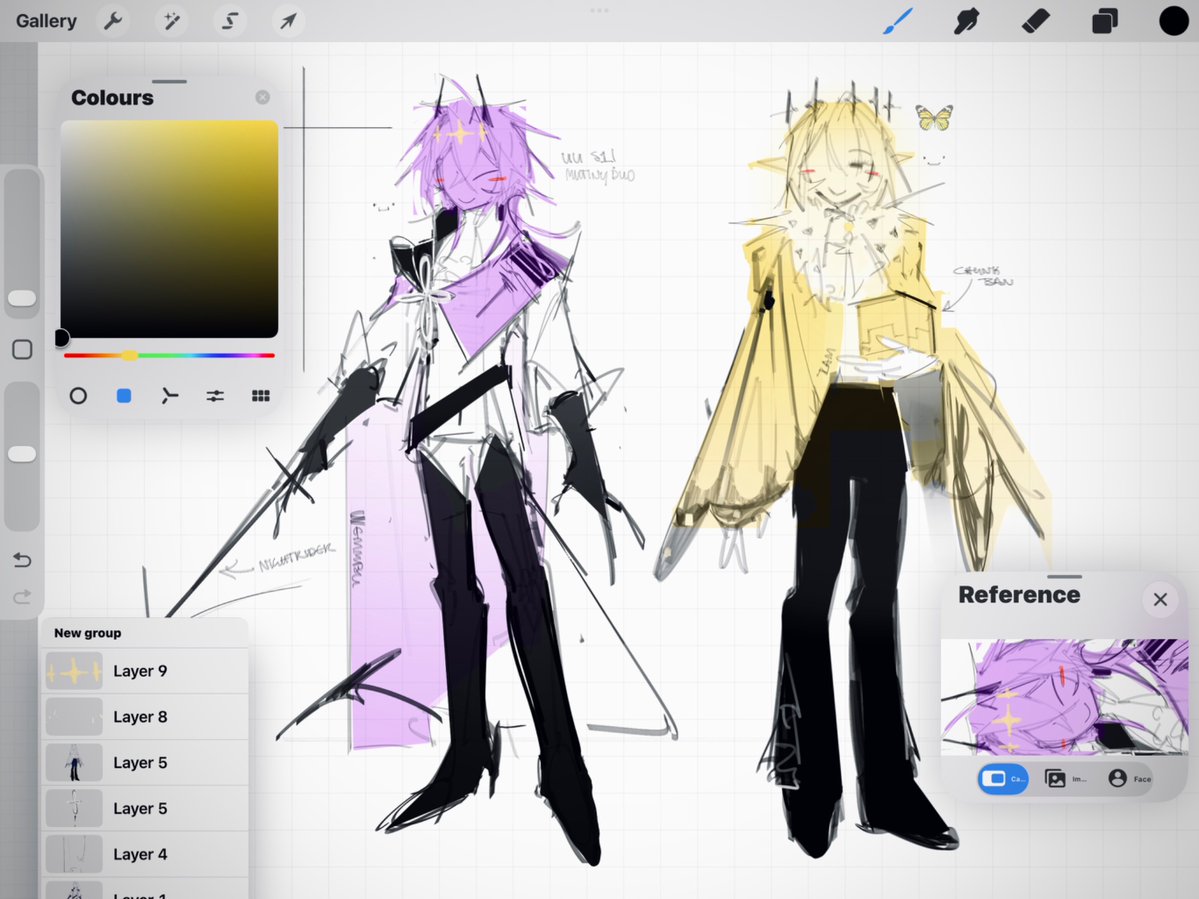Select the Transform arrow tool

288,21
